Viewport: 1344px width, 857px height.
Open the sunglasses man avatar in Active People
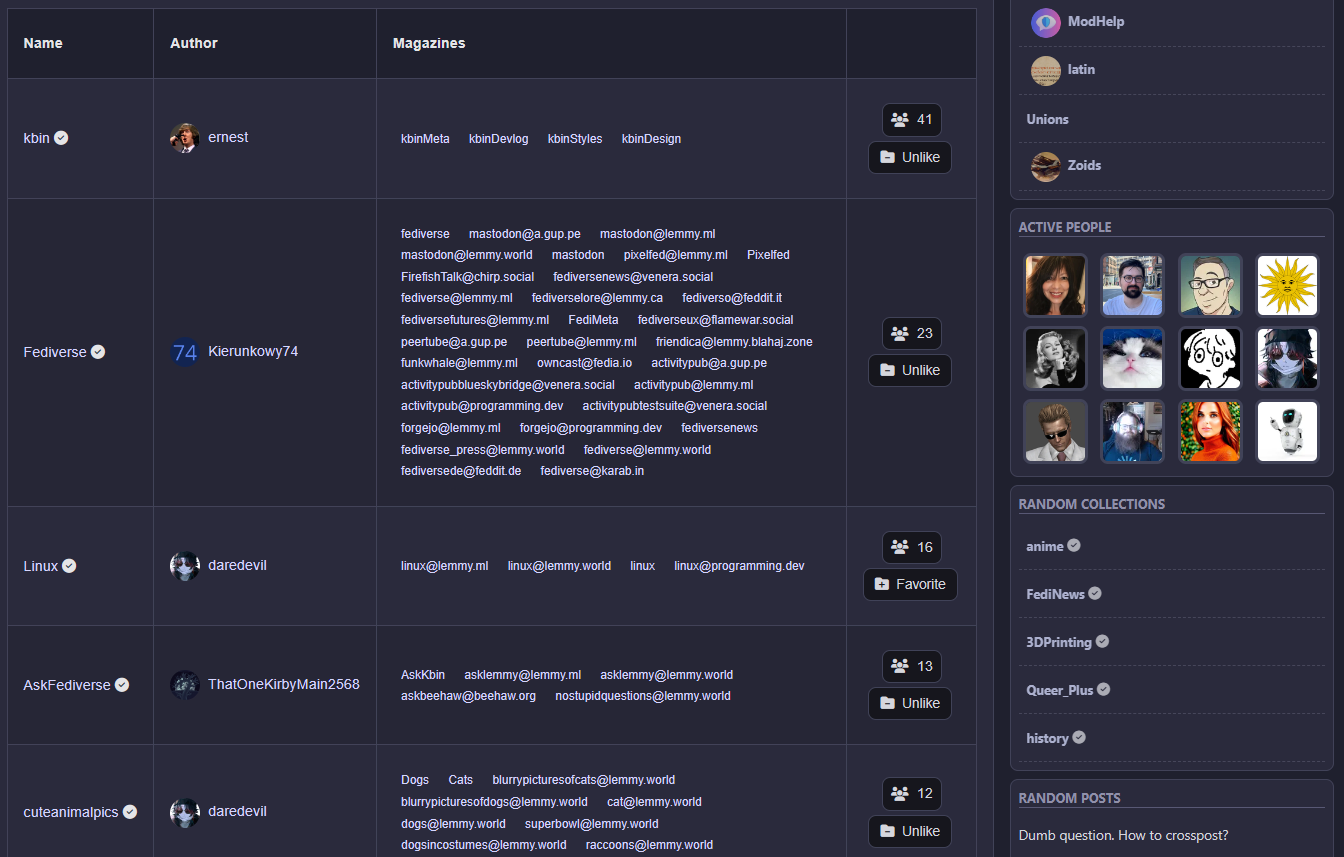coord(1056,431)
